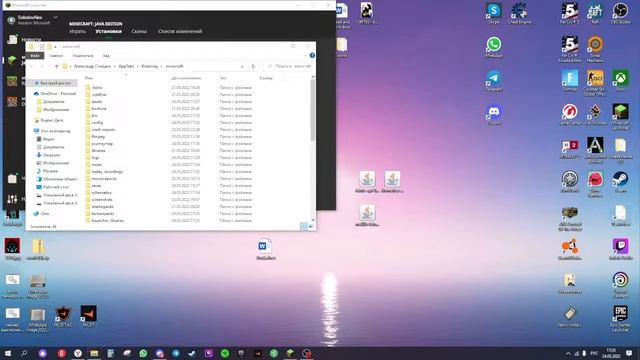This screenshot has width=640, height=360.
Task: Sort by the Дата изменения column header
Action: coord(194,78)
